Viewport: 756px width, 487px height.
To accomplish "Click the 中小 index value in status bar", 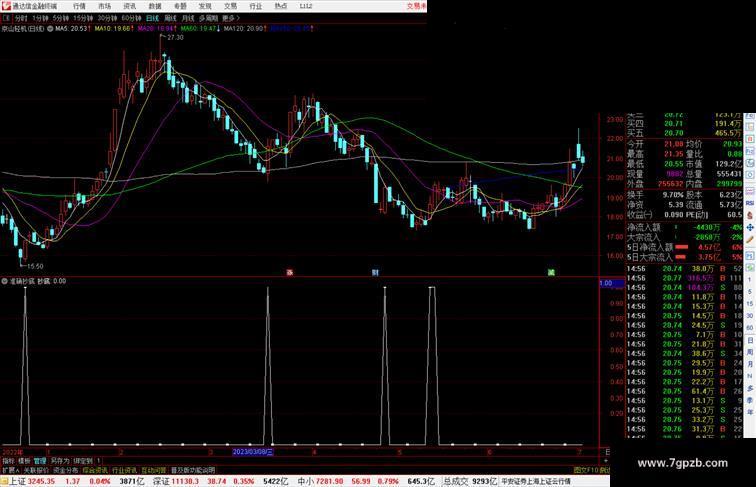I will (330, 481).
